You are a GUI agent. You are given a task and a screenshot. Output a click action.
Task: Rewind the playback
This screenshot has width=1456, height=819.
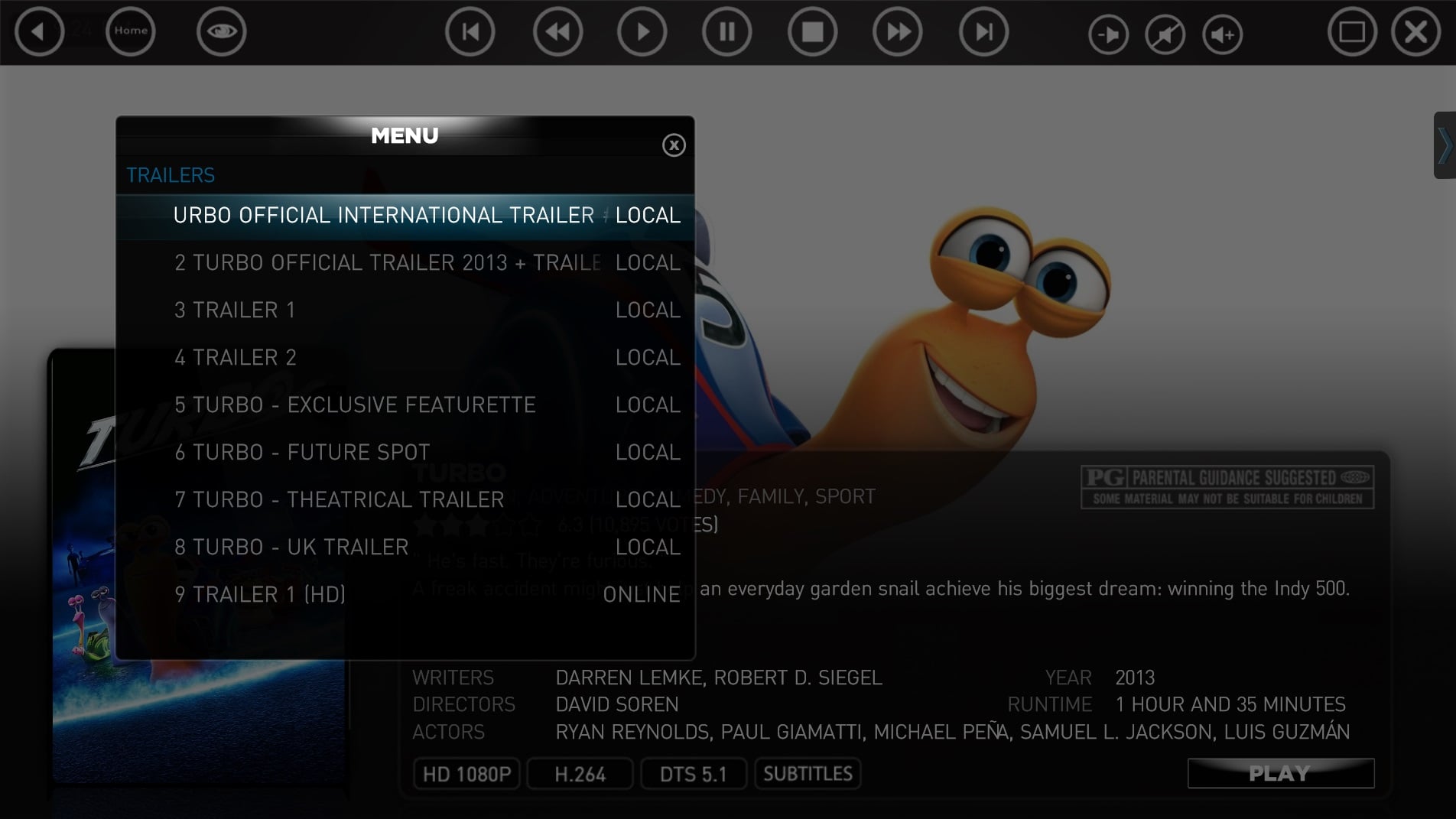[x=558, y=31]
